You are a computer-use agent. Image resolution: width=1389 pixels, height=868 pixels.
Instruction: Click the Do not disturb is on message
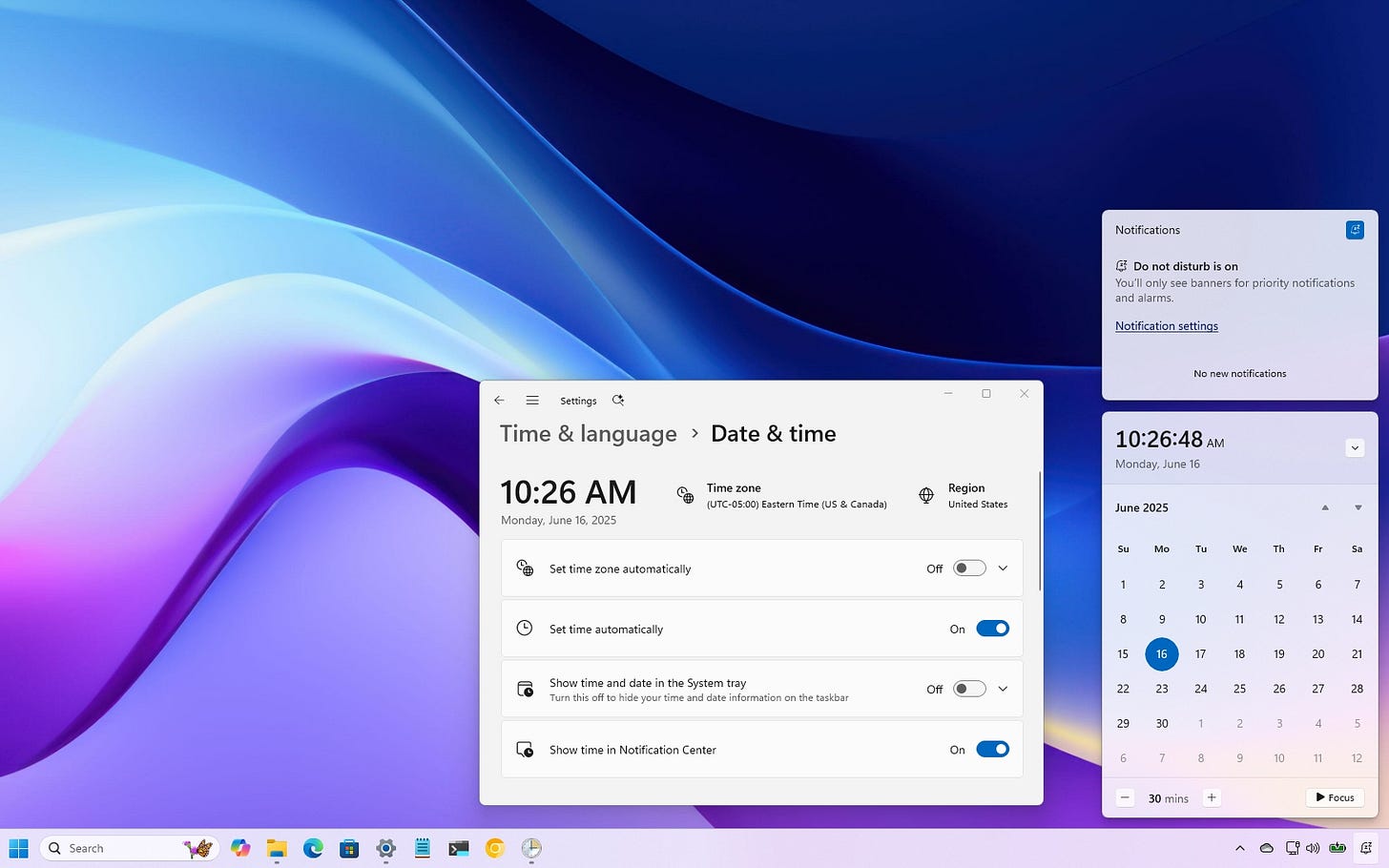tap(1186, 266)
